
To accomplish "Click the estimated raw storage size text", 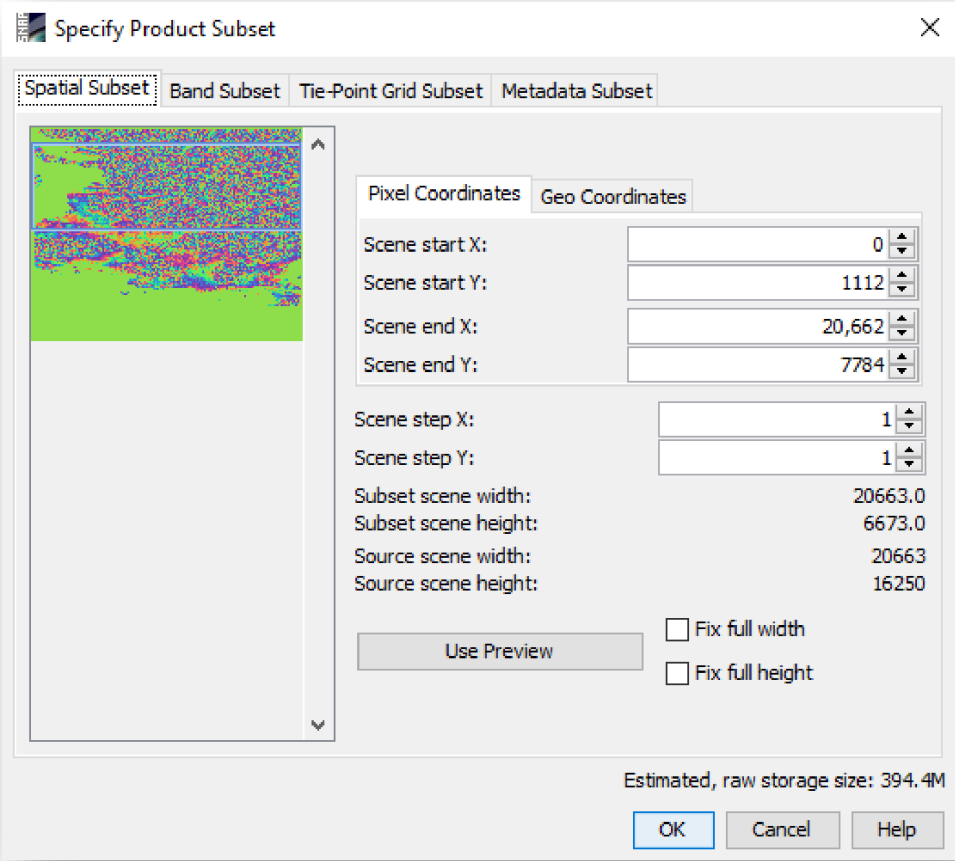I will [x=784, y=781].
